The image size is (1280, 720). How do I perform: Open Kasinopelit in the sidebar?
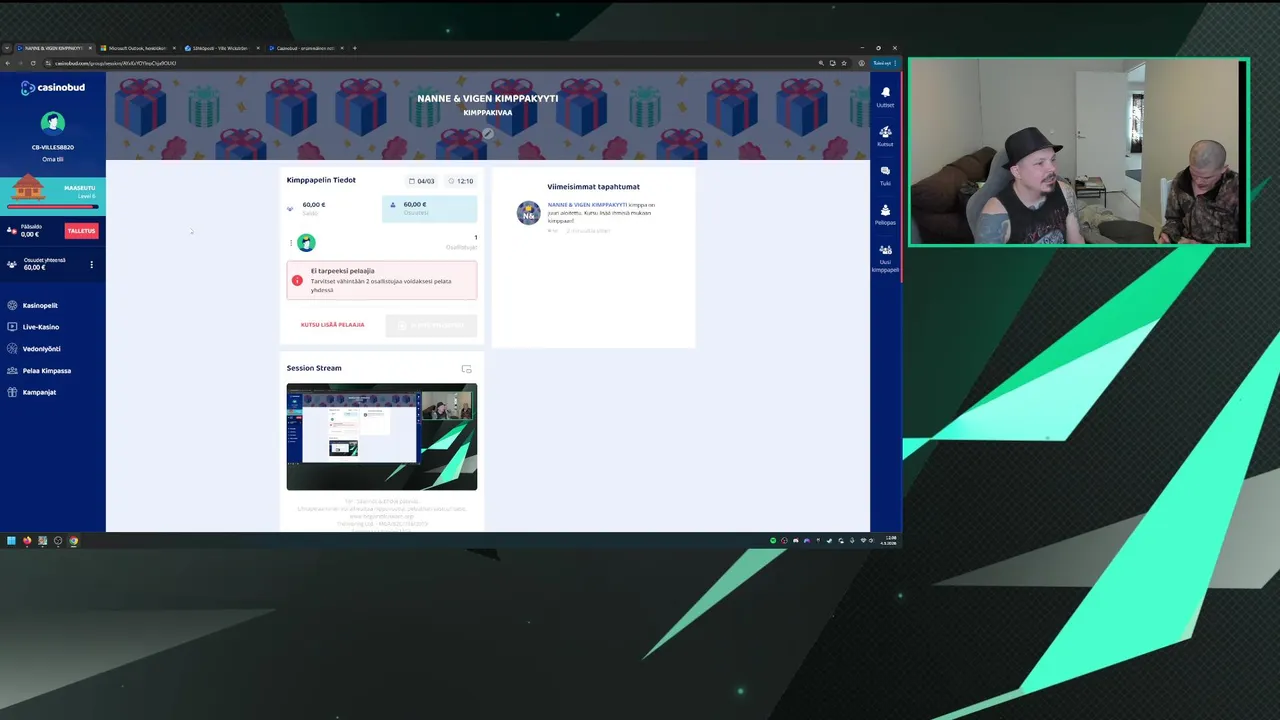(x=40, y=305)
